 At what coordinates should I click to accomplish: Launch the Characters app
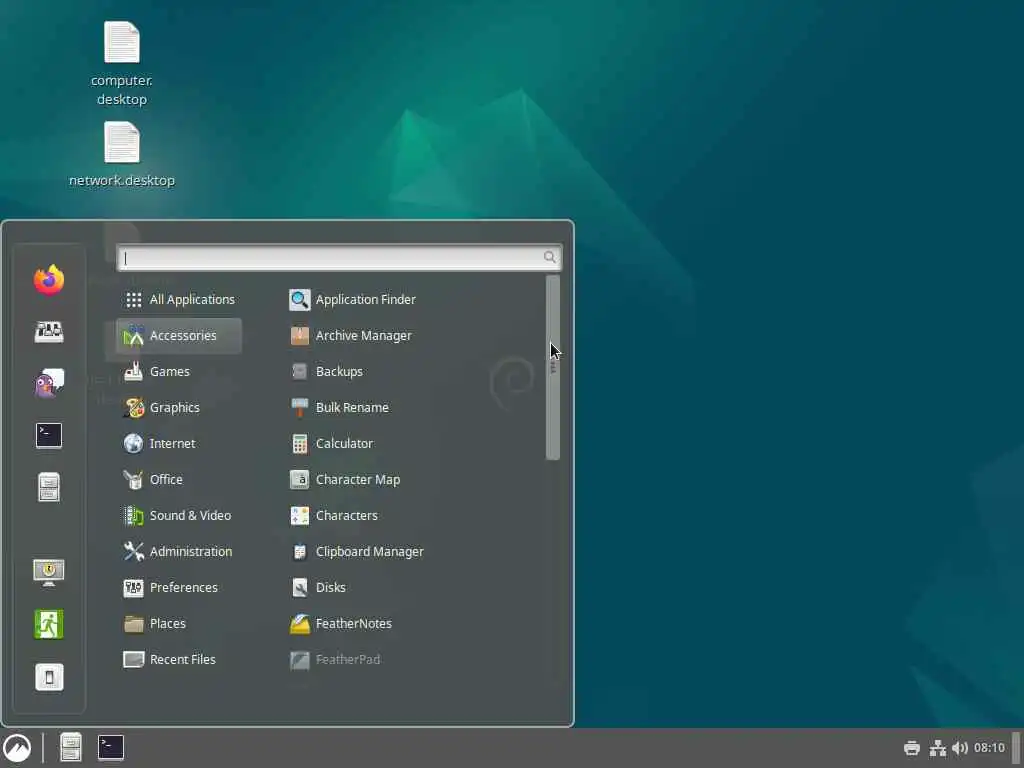click(334, 515)
